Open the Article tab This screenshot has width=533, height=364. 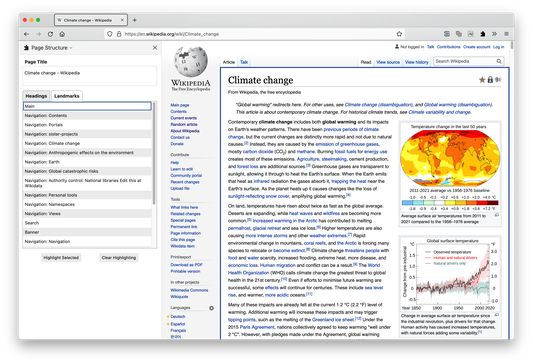pos(229,62)
